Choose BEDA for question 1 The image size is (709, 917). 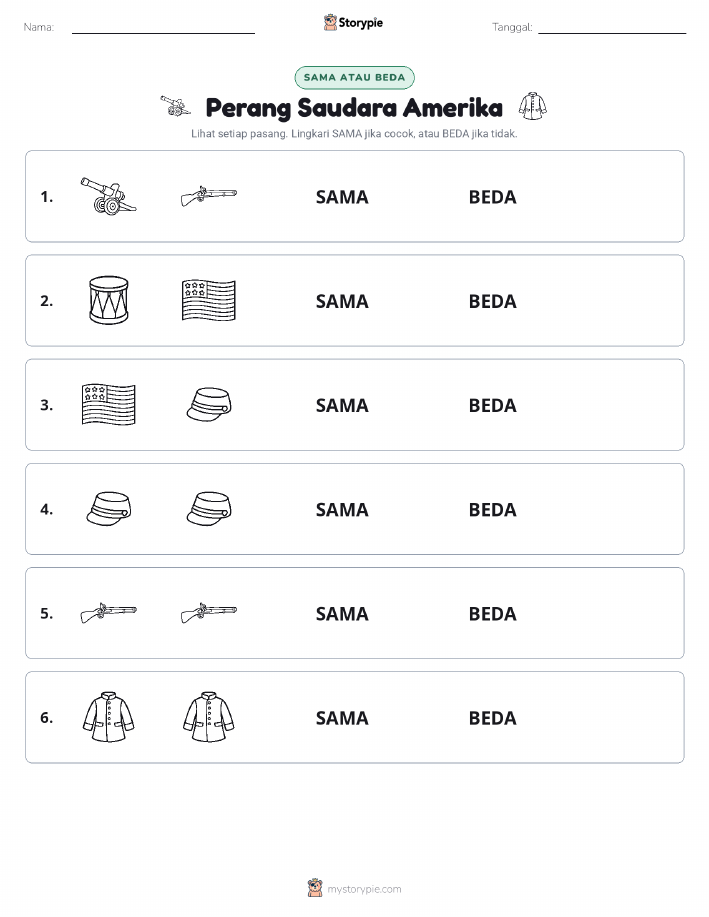493,197
